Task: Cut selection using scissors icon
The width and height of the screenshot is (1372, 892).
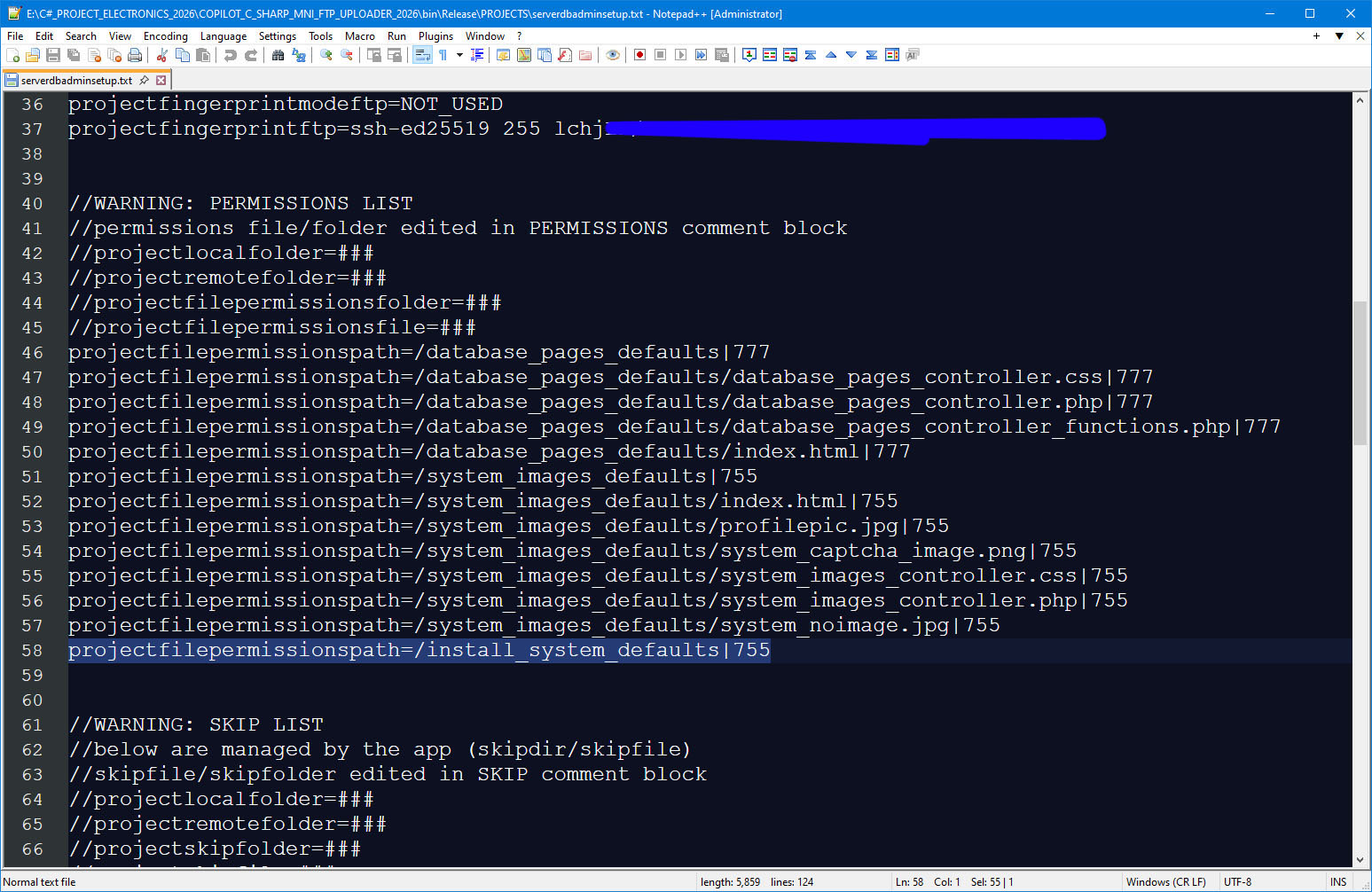Action: tap(162, 55)
